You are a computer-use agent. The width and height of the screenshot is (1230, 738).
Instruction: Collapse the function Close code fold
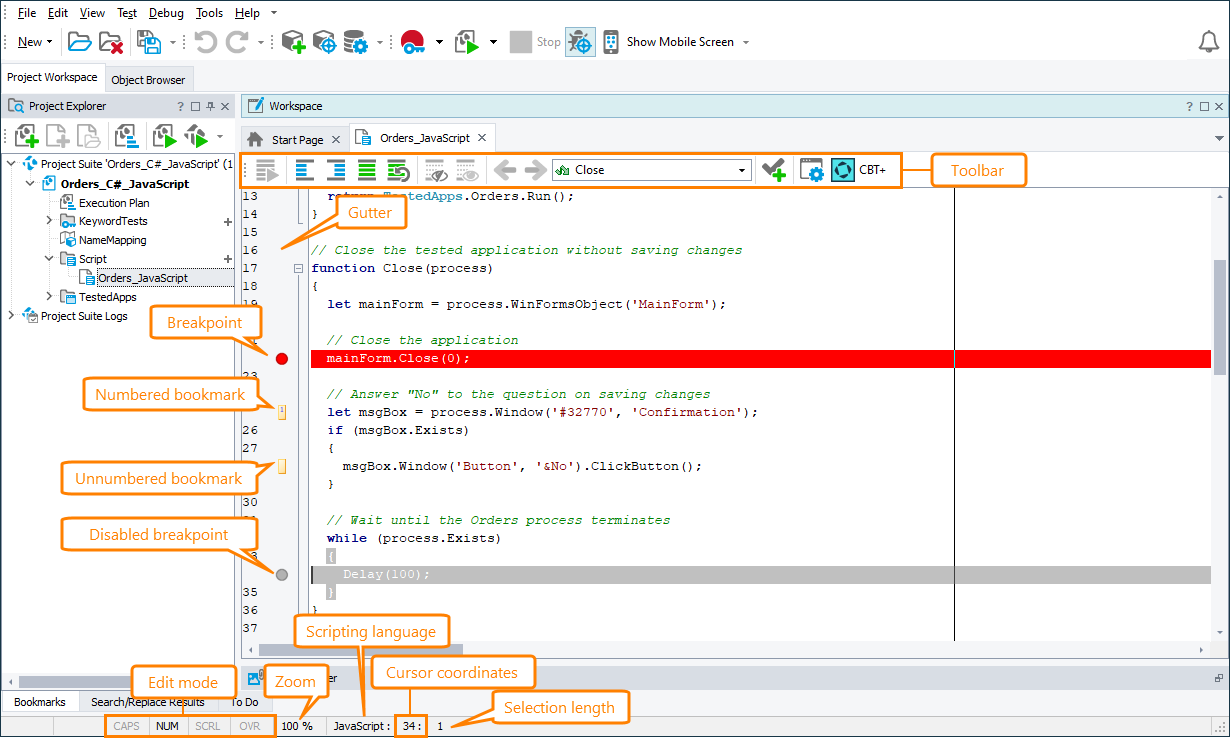[x=298, y=268]
